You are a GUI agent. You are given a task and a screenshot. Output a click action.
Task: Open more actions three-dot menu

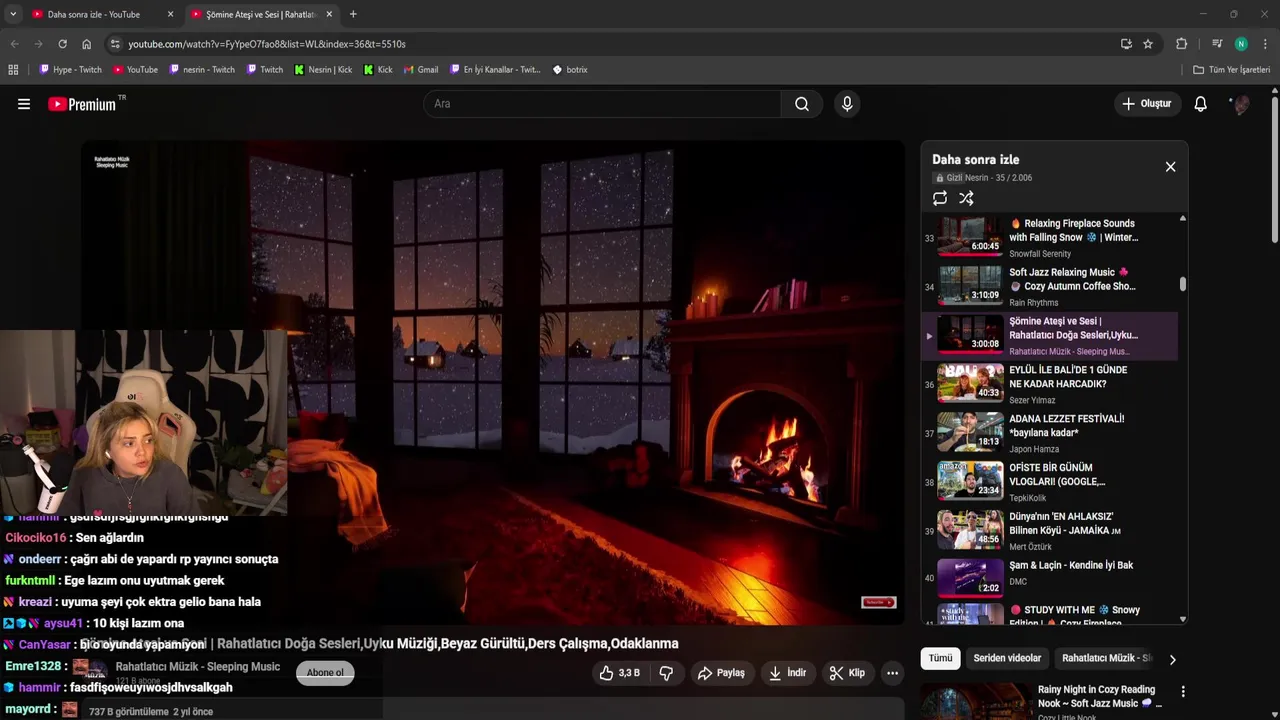(x=892, y=673)
